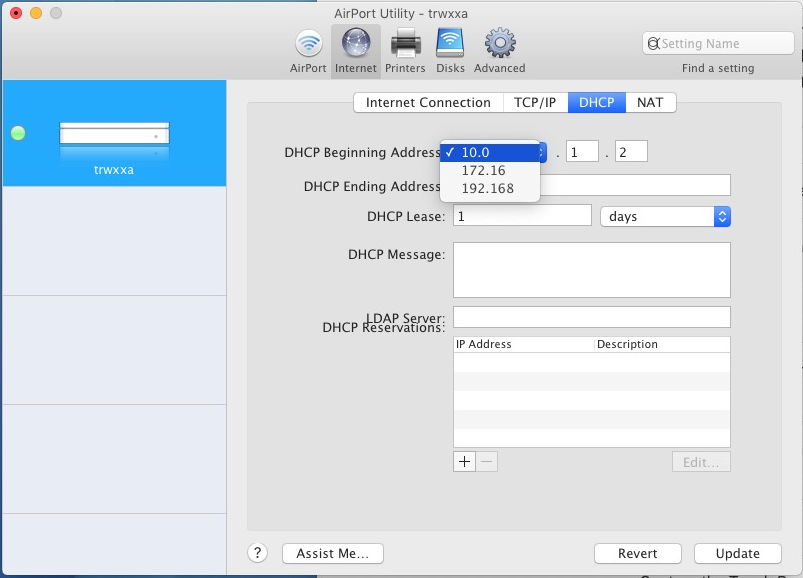Switch to the Internet Connection tab

428,102
